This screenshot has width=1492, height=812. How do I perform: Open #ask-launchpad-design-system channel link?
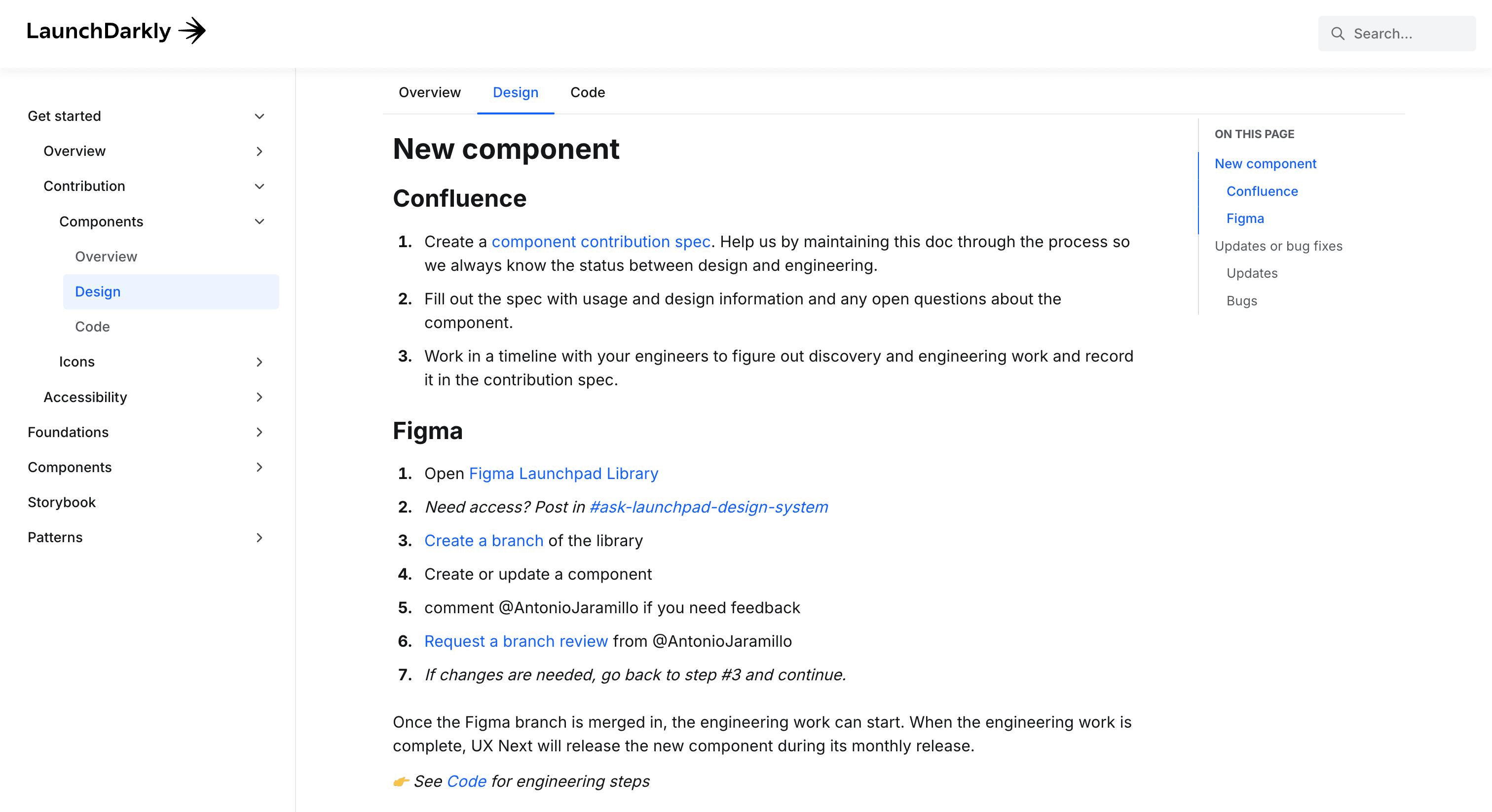(x=709, y=507)
